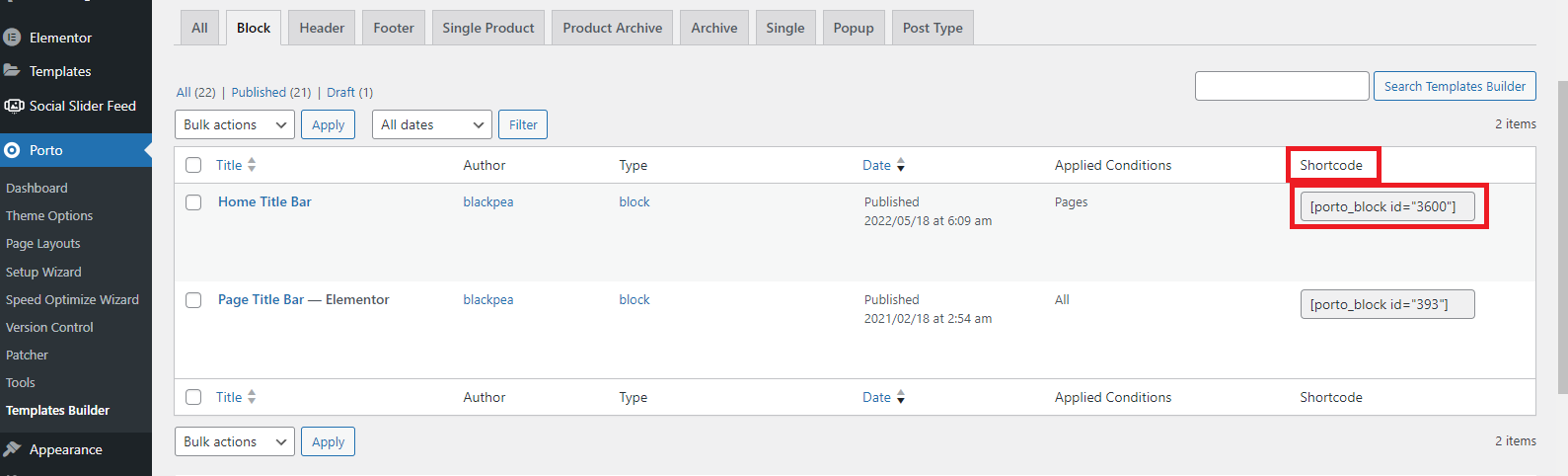Check the Home Title Bar row checkbox
The image size is (1568, 476).
193,202
